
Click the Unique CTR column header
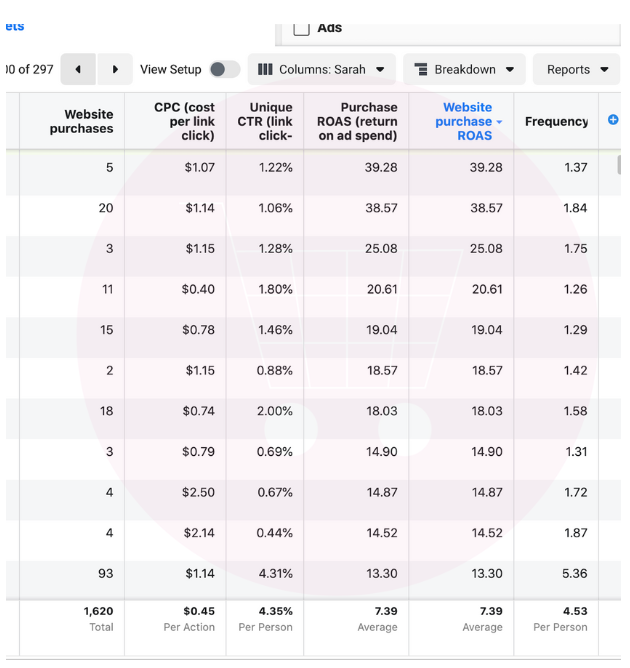(265, 121)
